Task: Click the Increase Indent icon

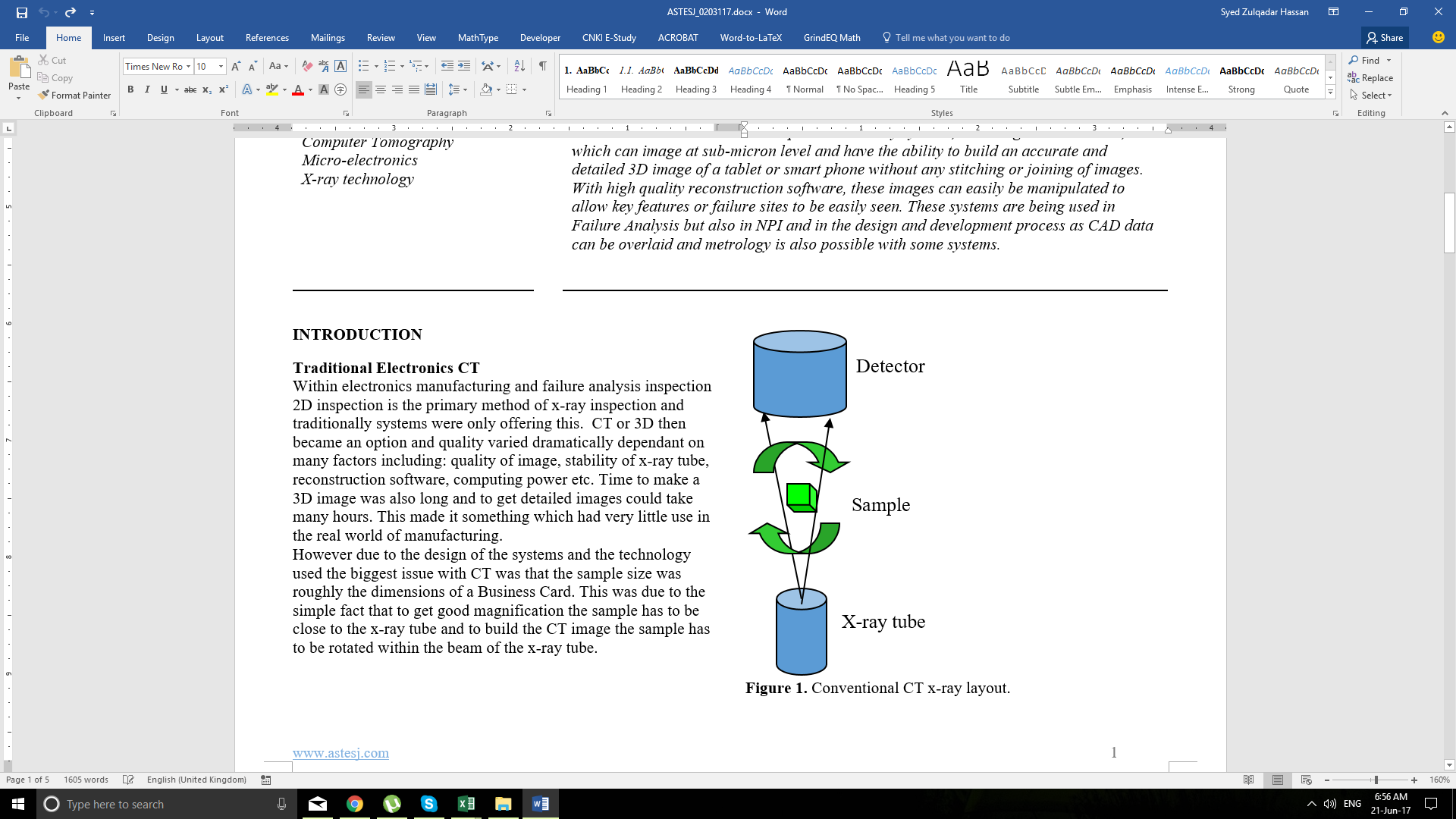Action: pos(464,66)
